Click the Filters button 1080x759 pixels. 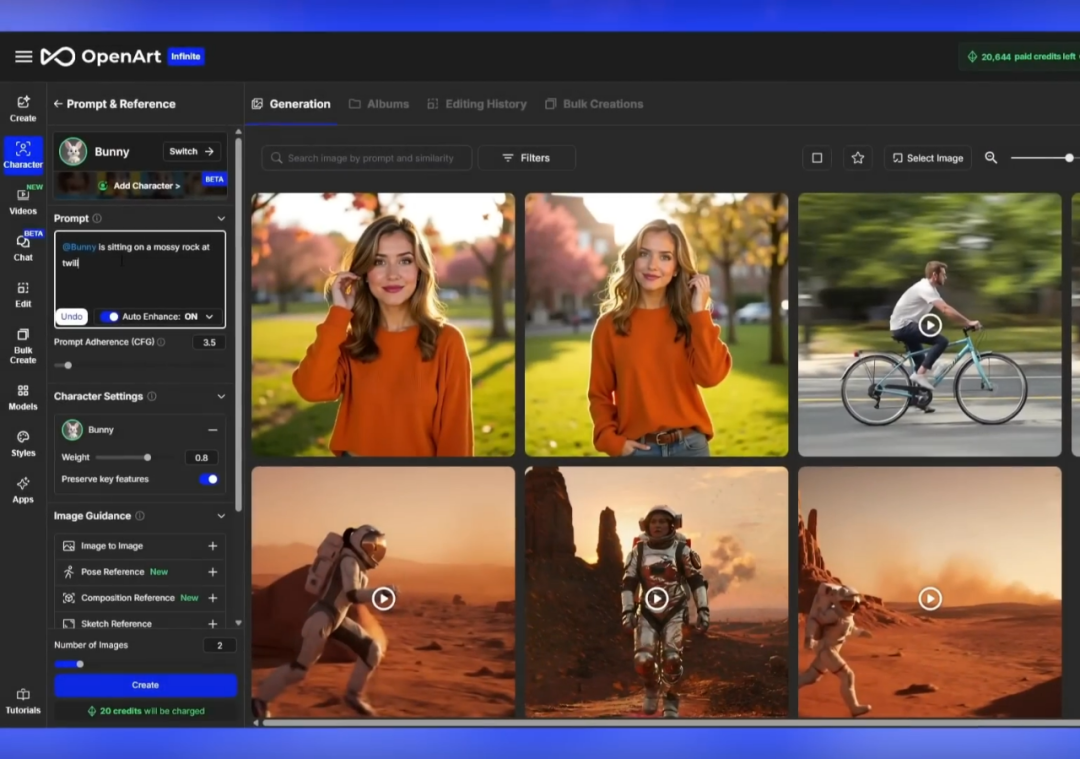click(x=526, y=158)
